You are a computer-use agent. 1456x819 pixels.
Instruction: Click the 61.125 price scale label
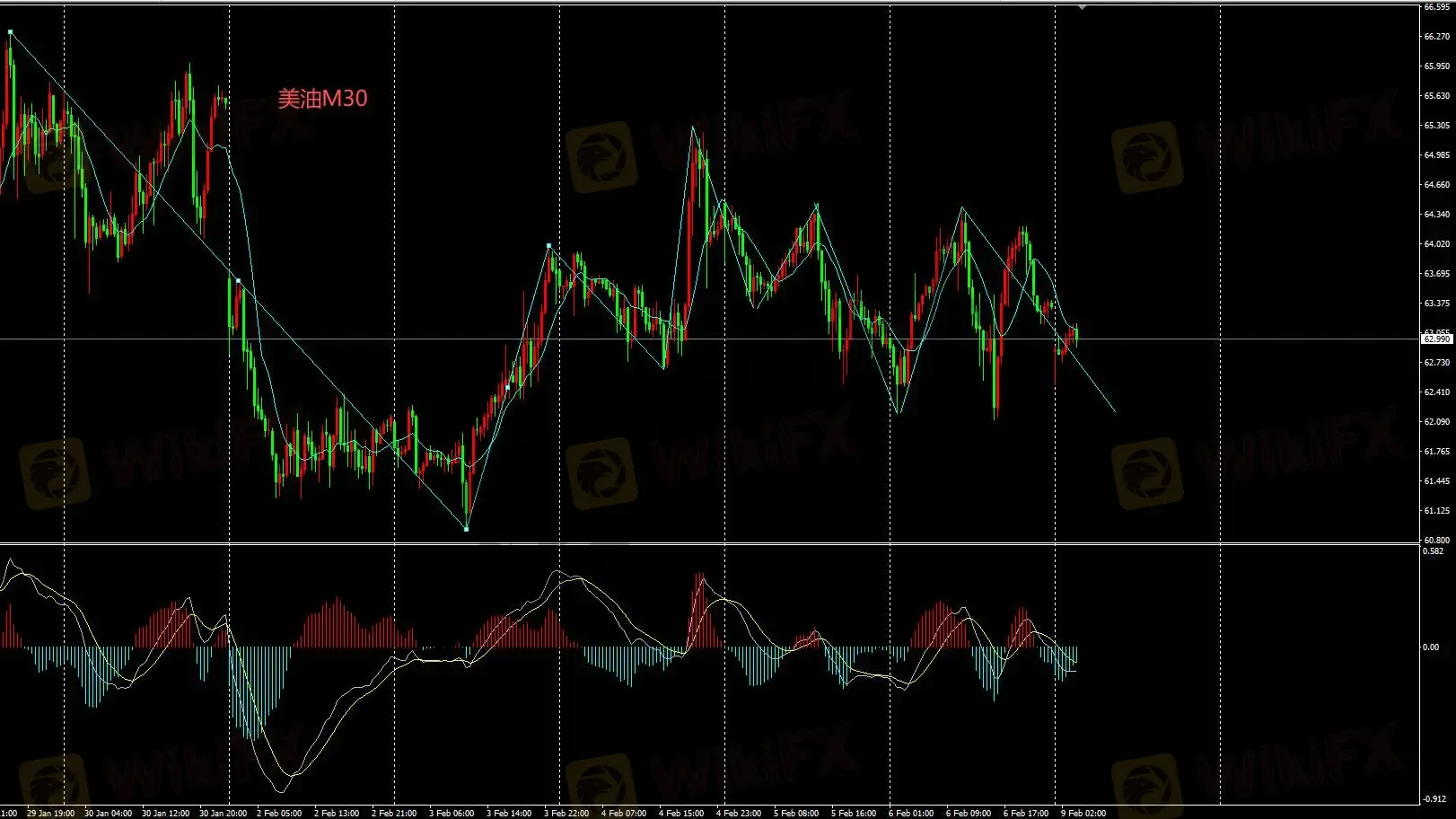1436,511
